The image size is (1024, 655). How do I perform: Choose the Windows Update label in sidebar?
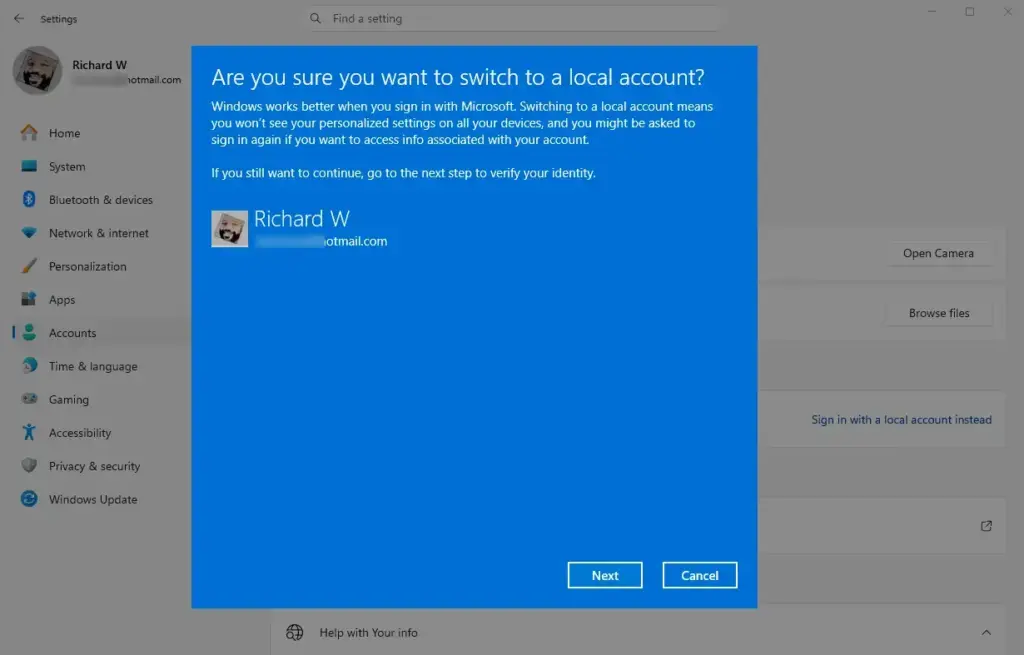pos(93,500)
